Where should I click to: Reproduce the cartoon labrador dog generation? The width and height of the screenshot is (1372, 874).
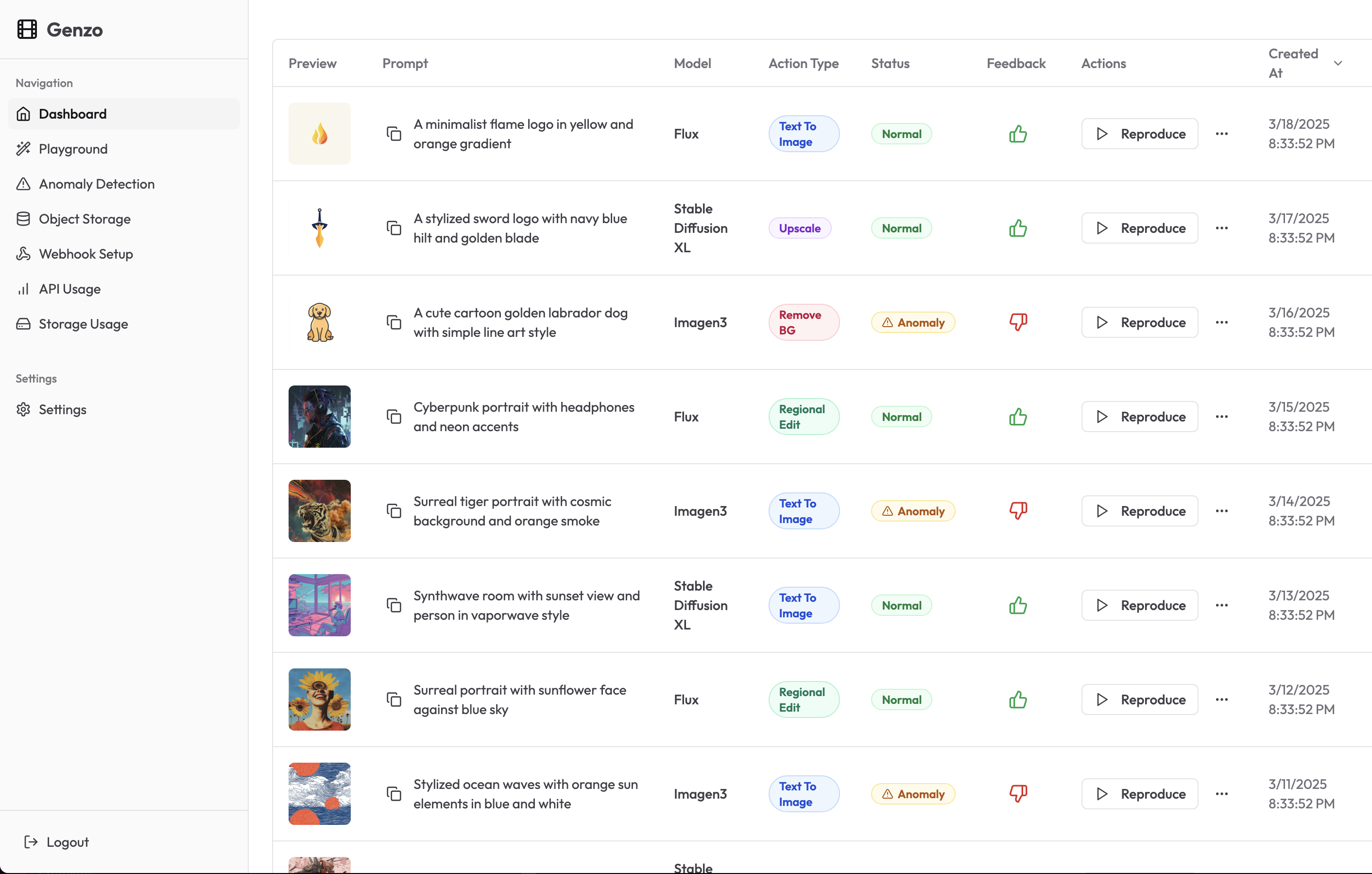(x=1140, y=322)
